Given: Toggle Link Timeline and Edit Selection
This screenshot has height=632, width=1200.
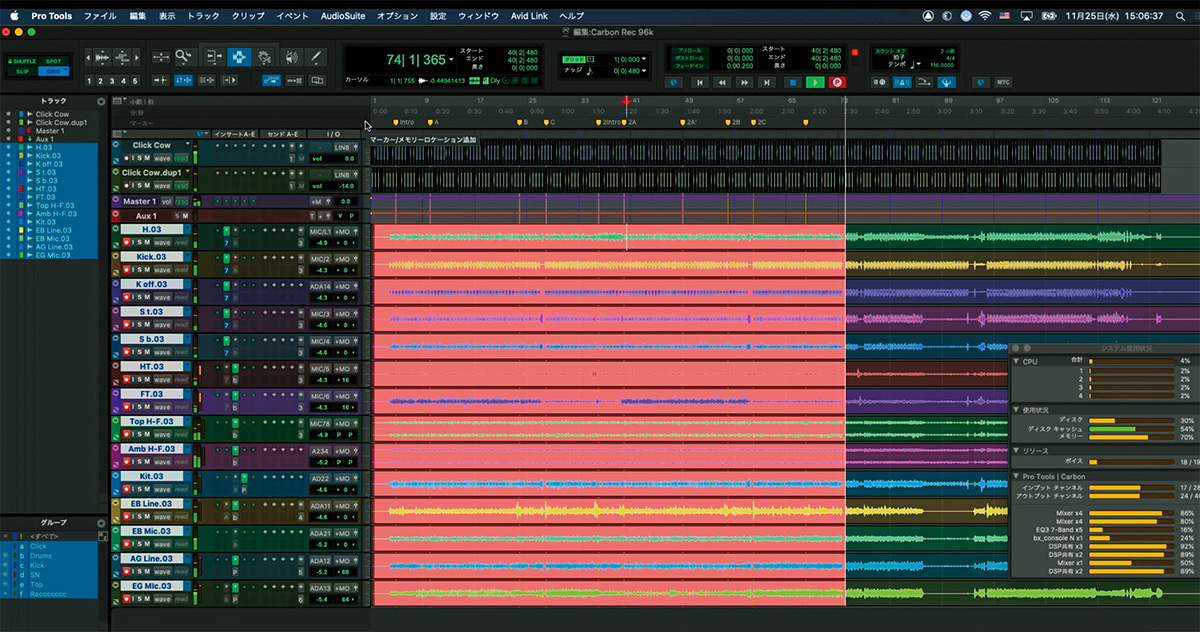Looking at the screenshot, I should pos(184,81).
